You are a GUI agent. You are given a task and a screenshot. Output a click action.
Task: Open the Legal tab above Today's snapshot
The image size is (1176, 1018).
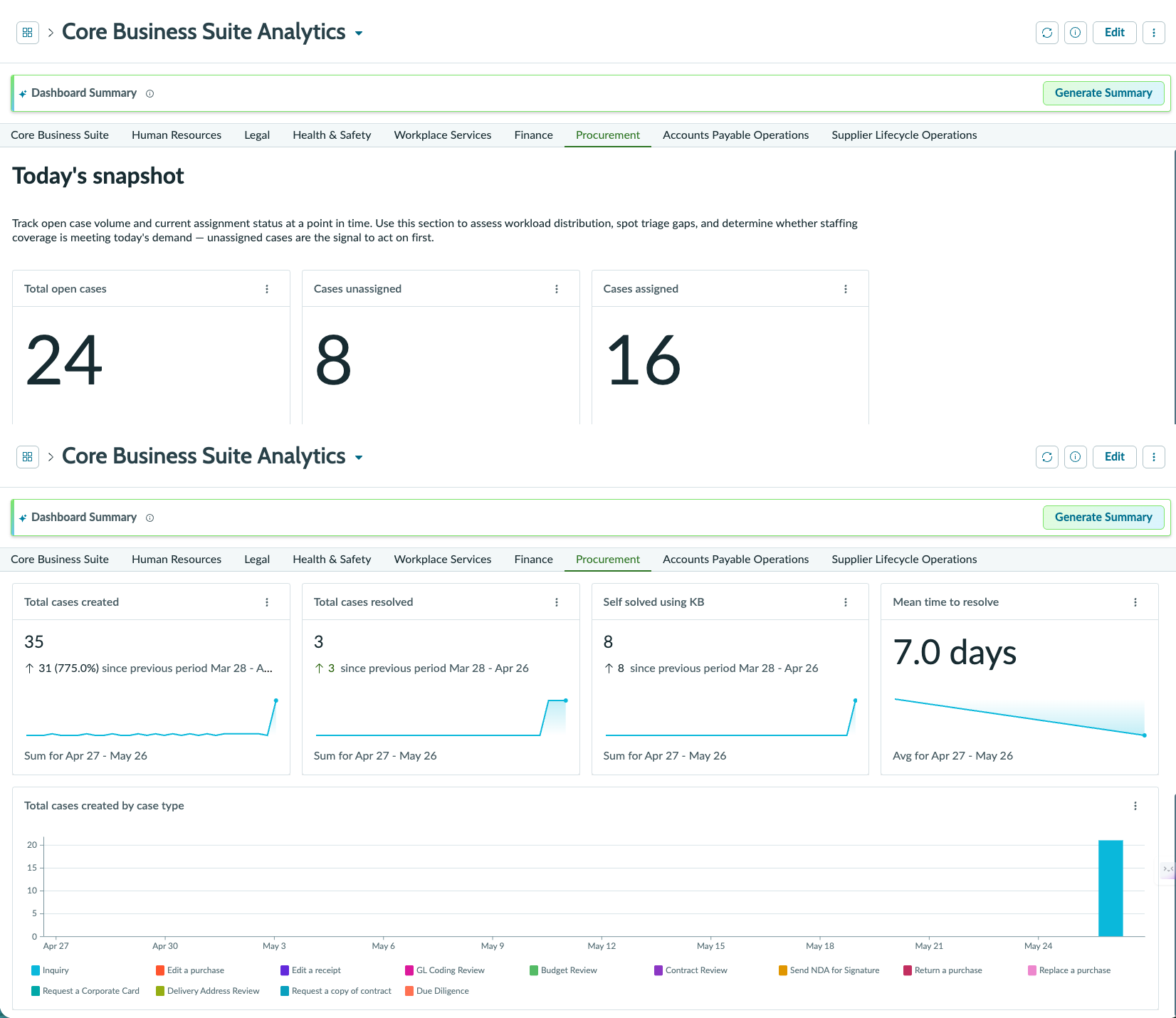coord(257,135)
